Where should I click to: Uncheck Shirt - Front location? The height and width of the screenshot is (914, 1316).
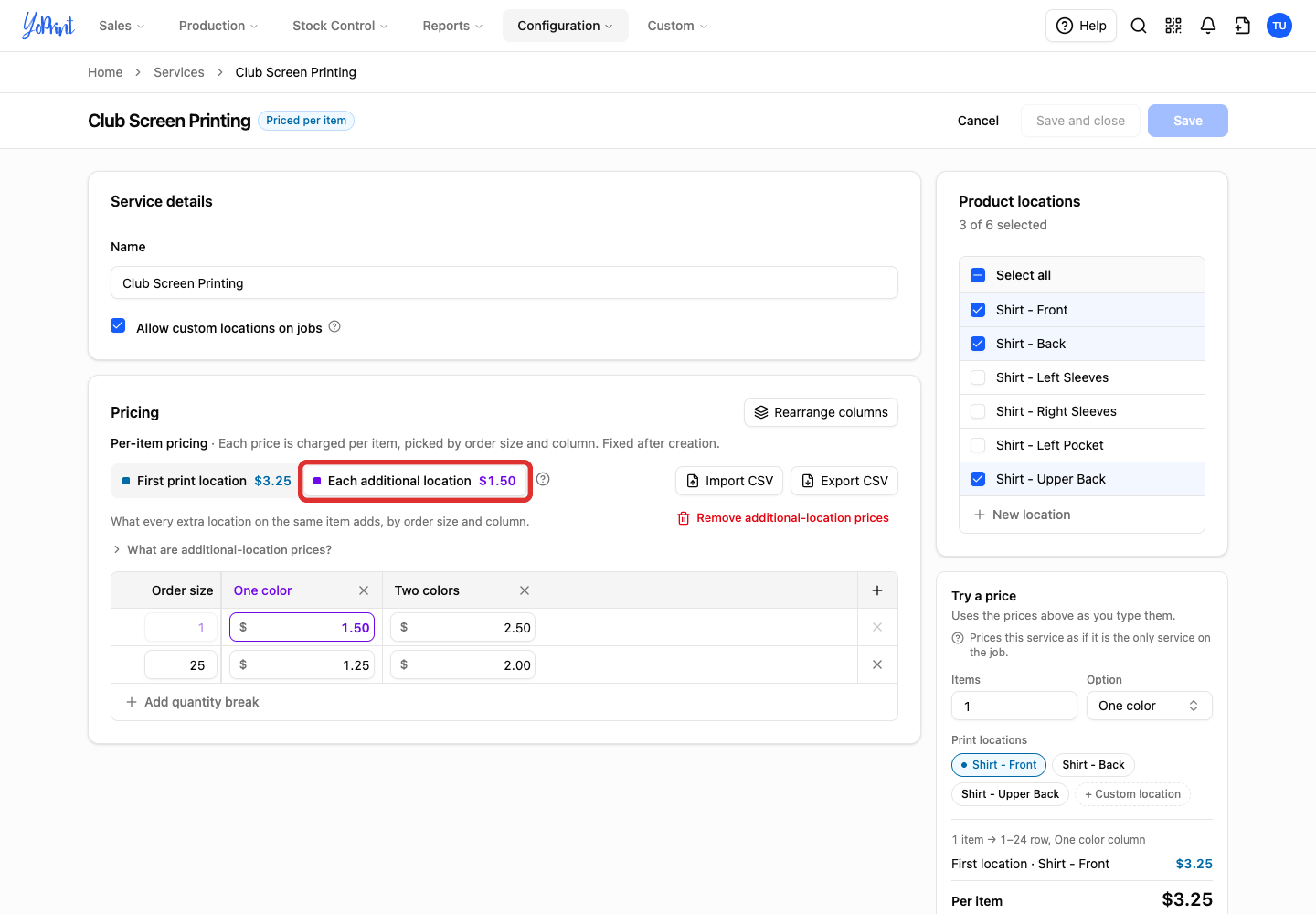pos(978,310)
